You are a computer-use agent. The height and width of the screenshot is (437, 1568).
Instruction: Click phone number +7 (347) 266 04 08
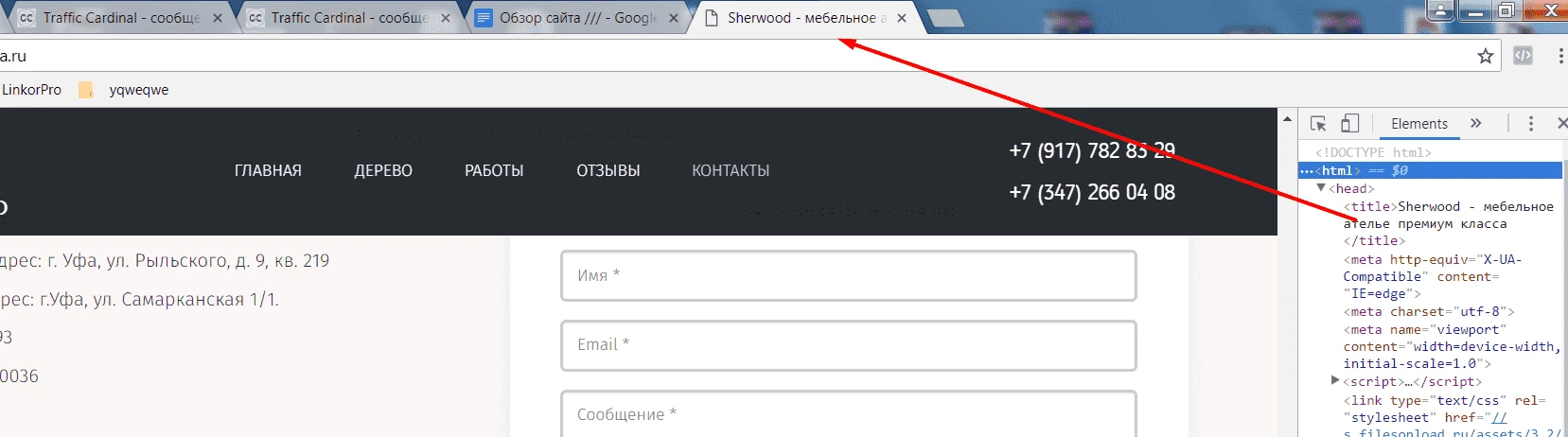click(x=1092, y=192)
